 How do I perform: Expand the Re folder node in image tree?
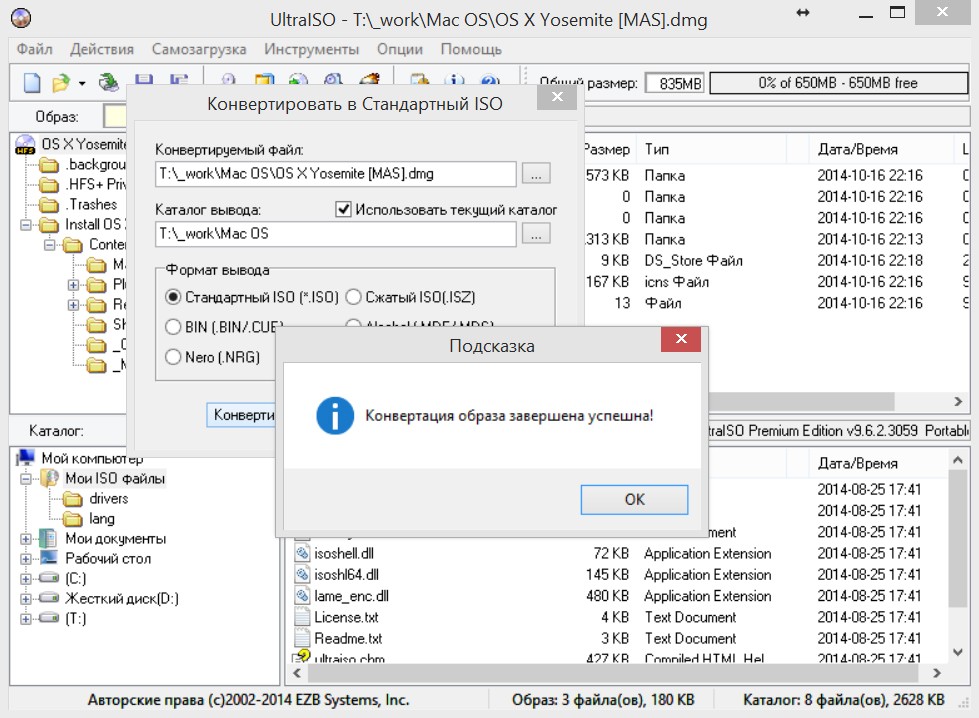[73, 305]
